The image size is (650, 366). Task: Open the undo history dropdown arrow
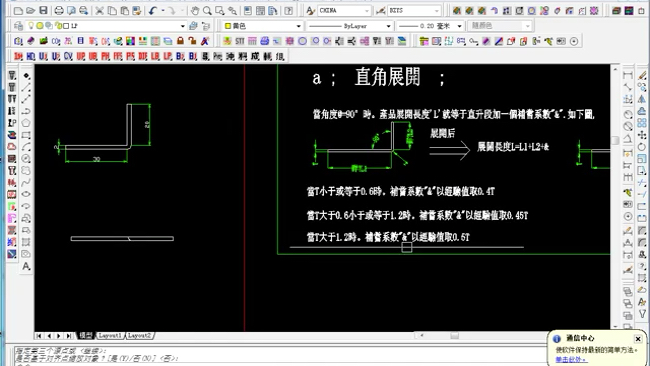pos(162,10)
